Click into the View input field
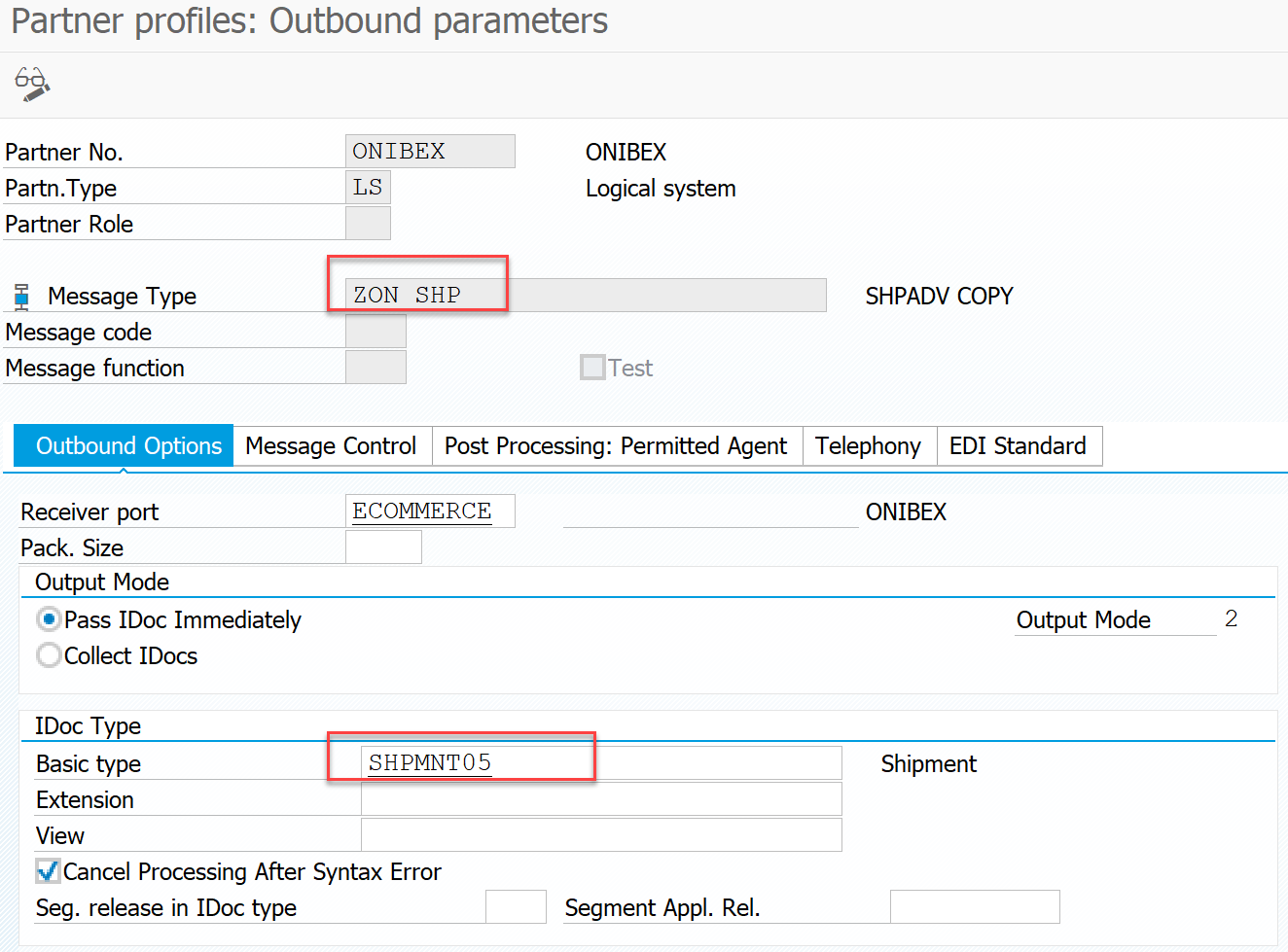The width and height of the screenshot is (1288, 952). click(x=600, y=835)
